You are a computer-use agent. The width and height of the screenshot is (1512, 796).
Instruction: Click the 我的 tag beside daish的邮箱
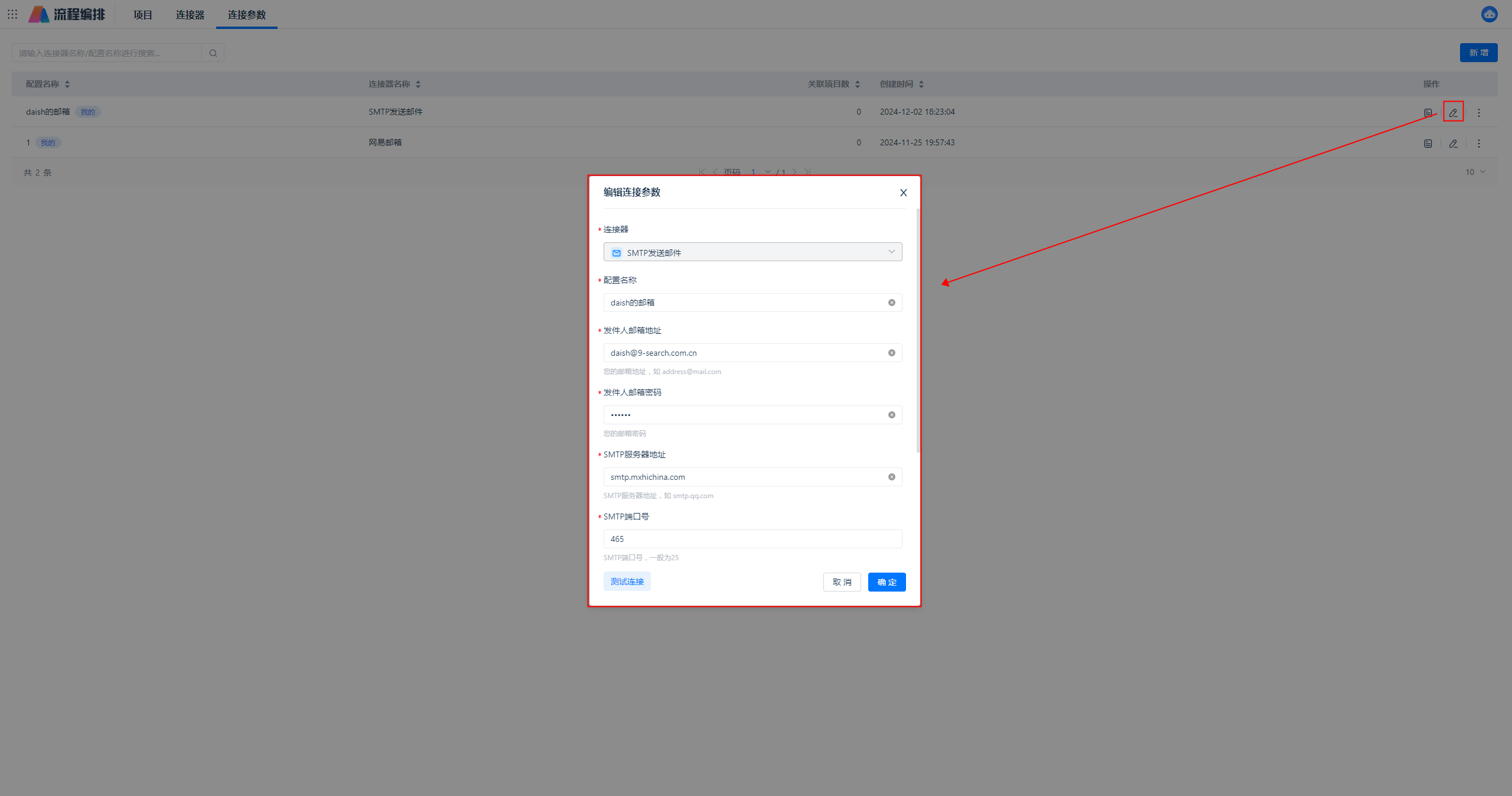point(88,112)
